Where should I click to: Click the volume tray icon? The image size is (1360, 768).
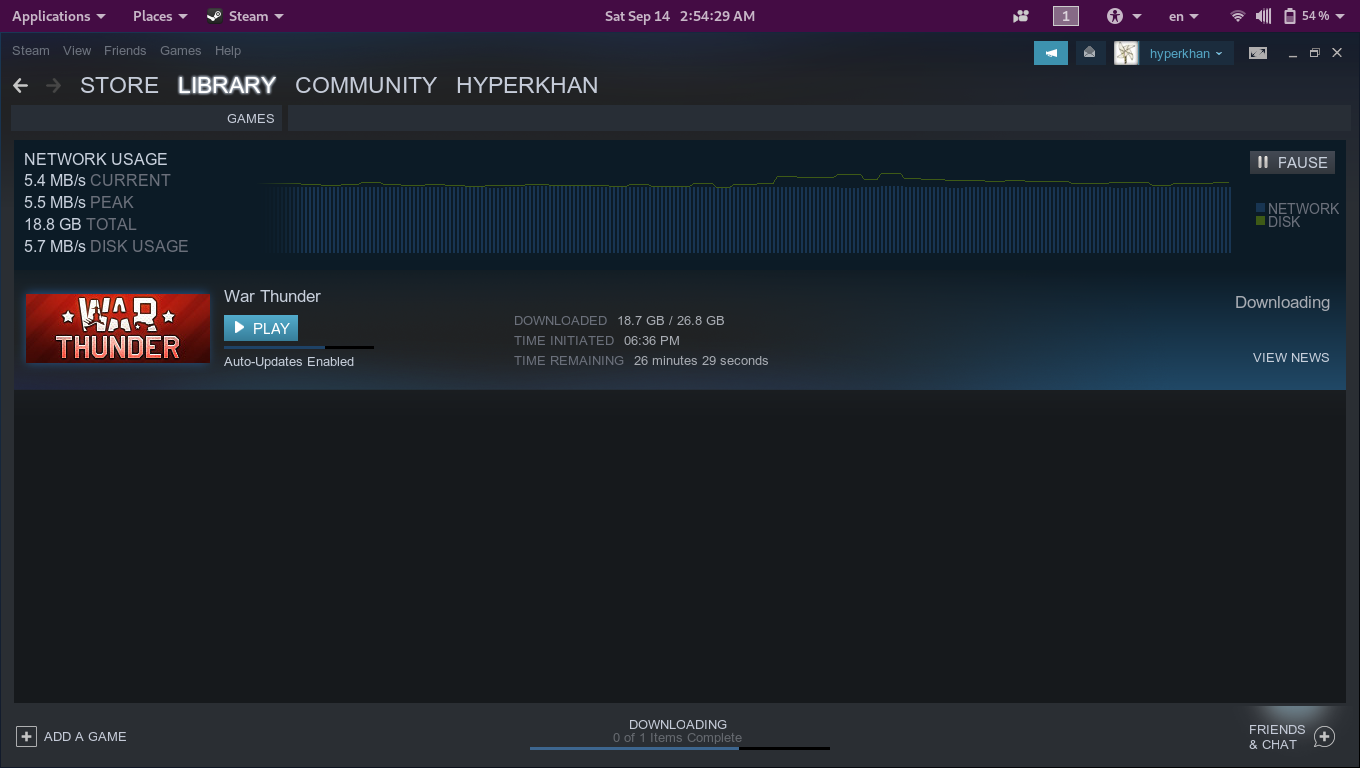point(1264,16)
